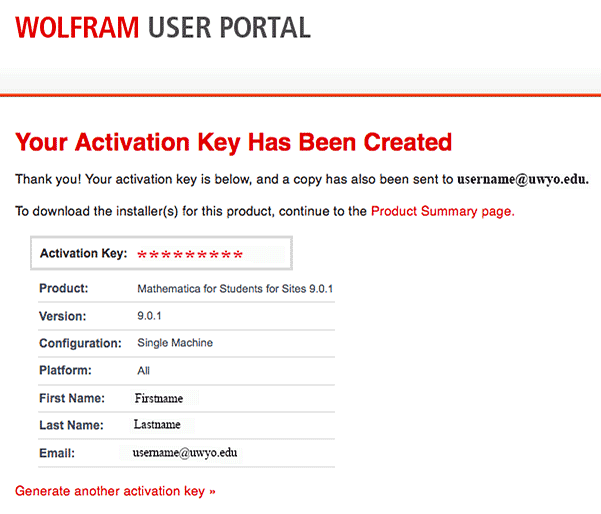Viewport: 601px width, 514px height.
Task: Click the Single Machine configuration value
Action: tap(175, 343)
